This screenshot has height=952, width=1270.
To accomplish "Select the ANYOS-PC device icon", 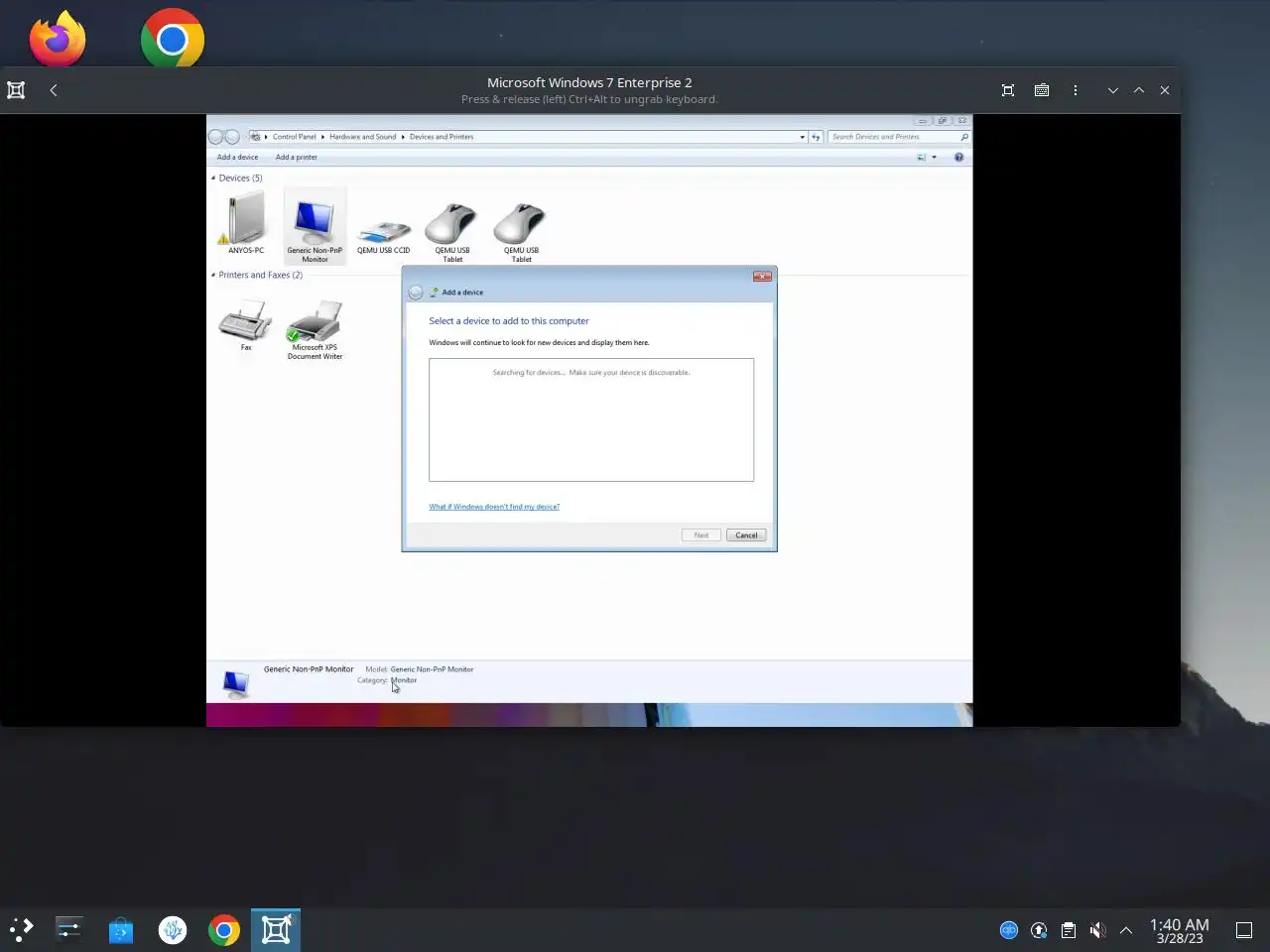I will pos(245,222).
